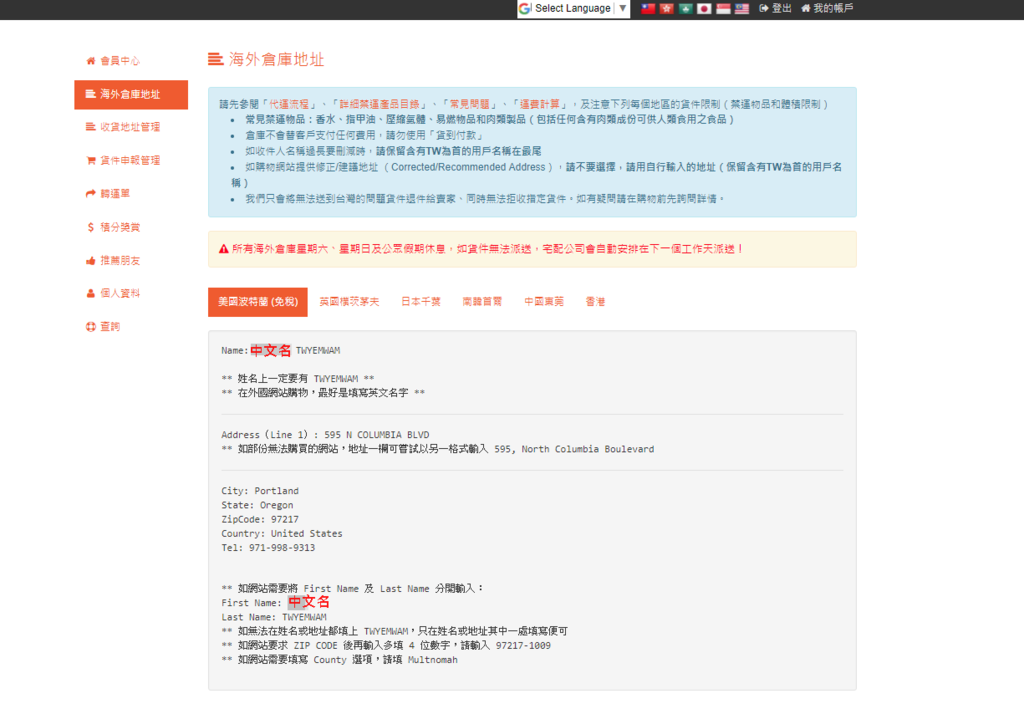Open 個人資料 in sidebar

coord(120,294)
